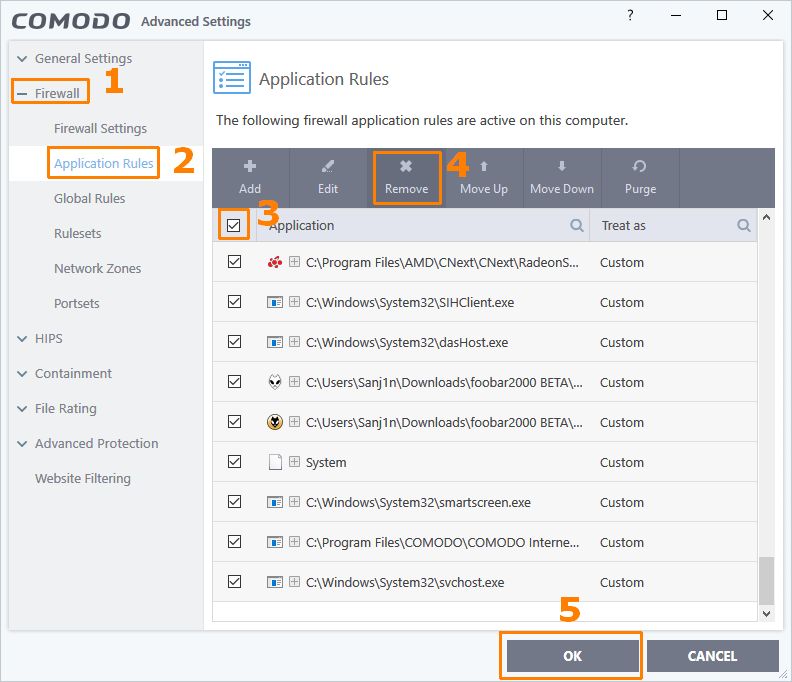Image resolution: width=792 pixels, height=682 pixels.
Task: Expand svchost.exe rule details
Action: pos(294,581)
